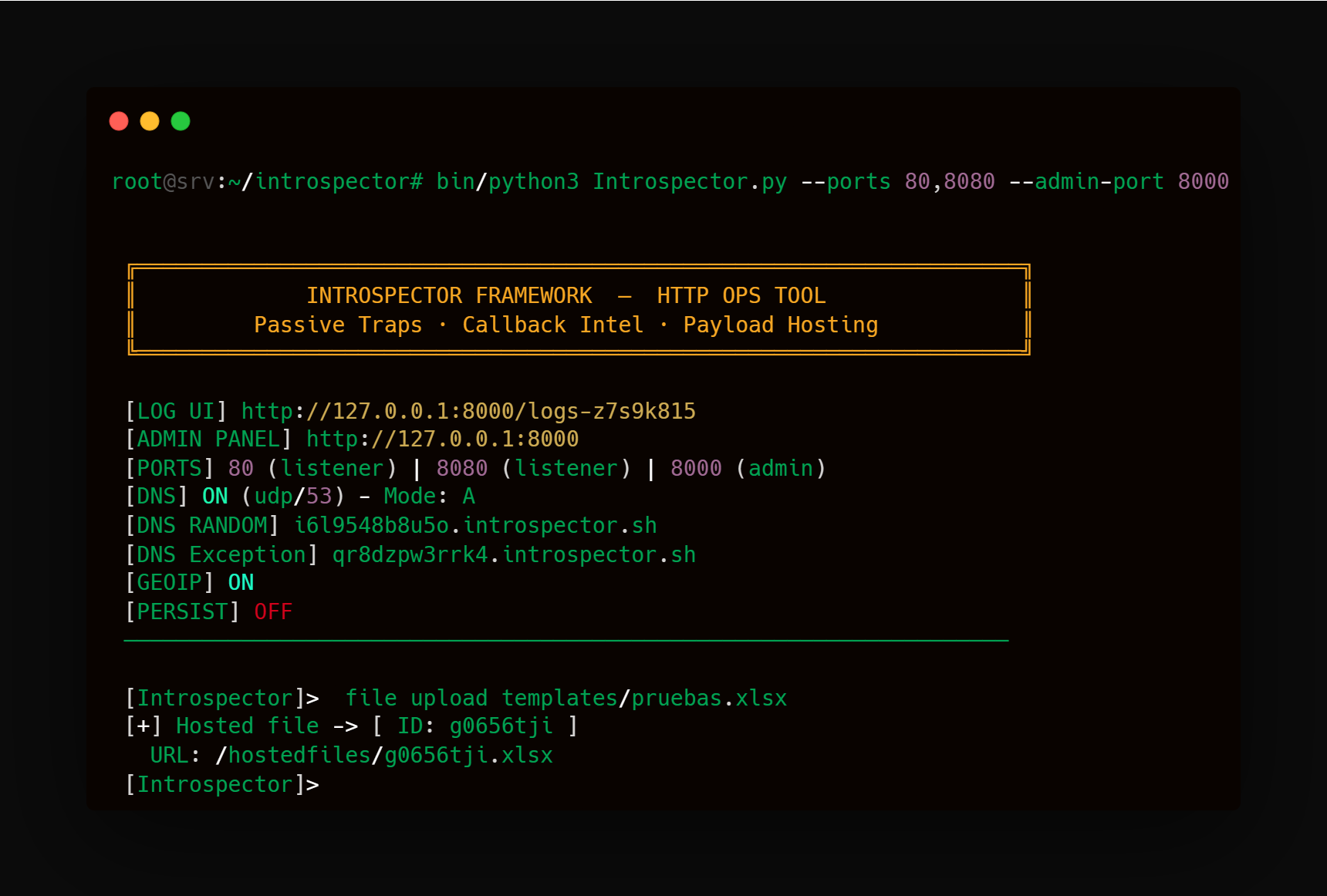Open the LOG UI URL logs-z7s9k815
This screenshot has height=896, width=1327.
pyautogui.click(x=468, y=411)
